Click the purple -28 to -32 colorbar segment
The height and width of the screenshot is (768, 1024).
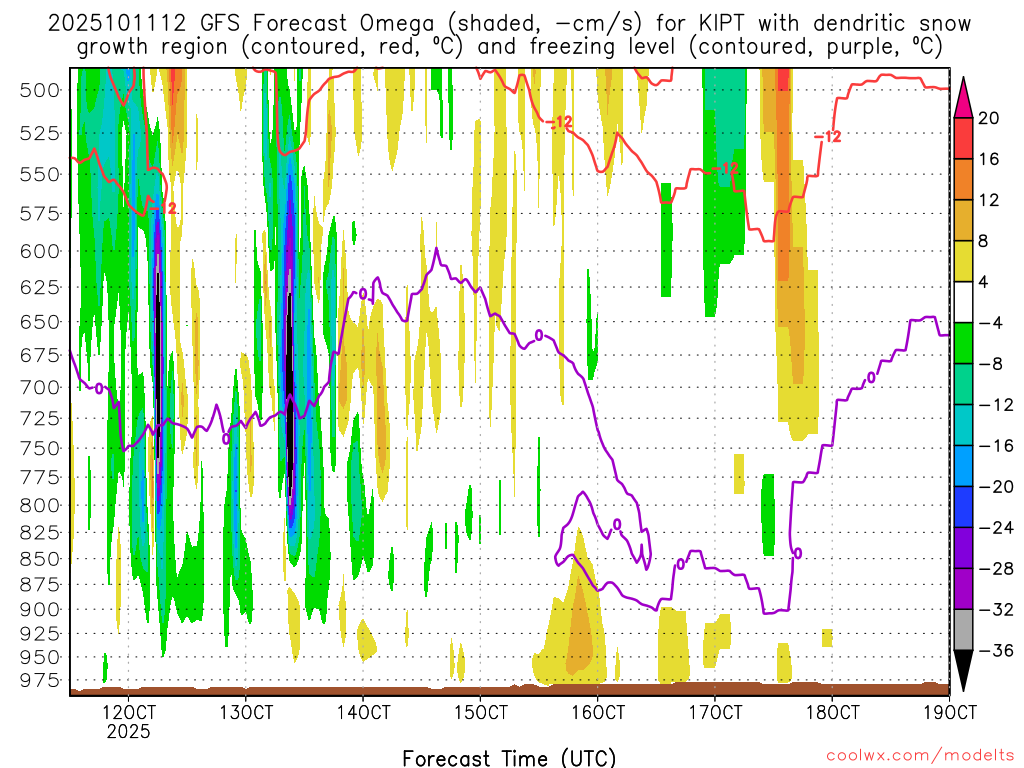[x=963, y=588]
